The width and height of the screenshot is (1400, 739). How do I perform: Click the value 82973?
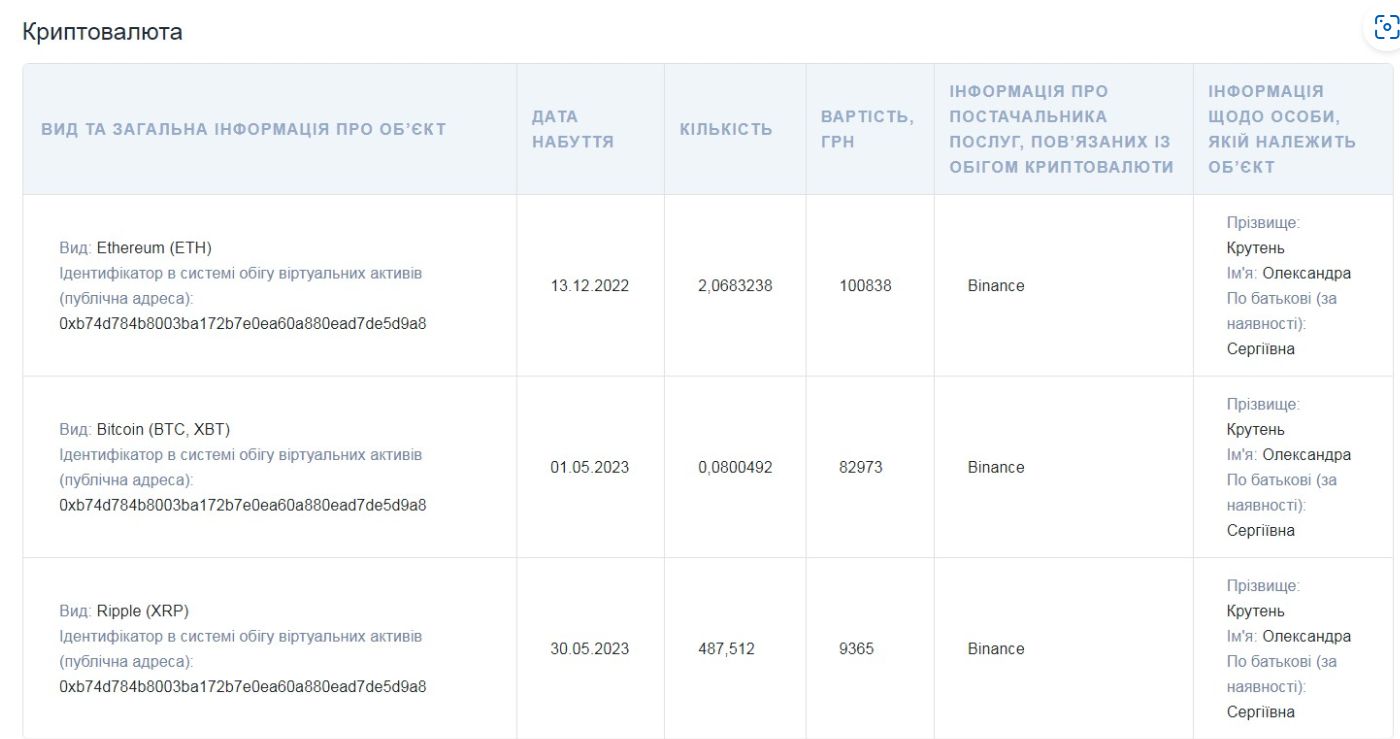pyautogui.click(x=861, y=467)
